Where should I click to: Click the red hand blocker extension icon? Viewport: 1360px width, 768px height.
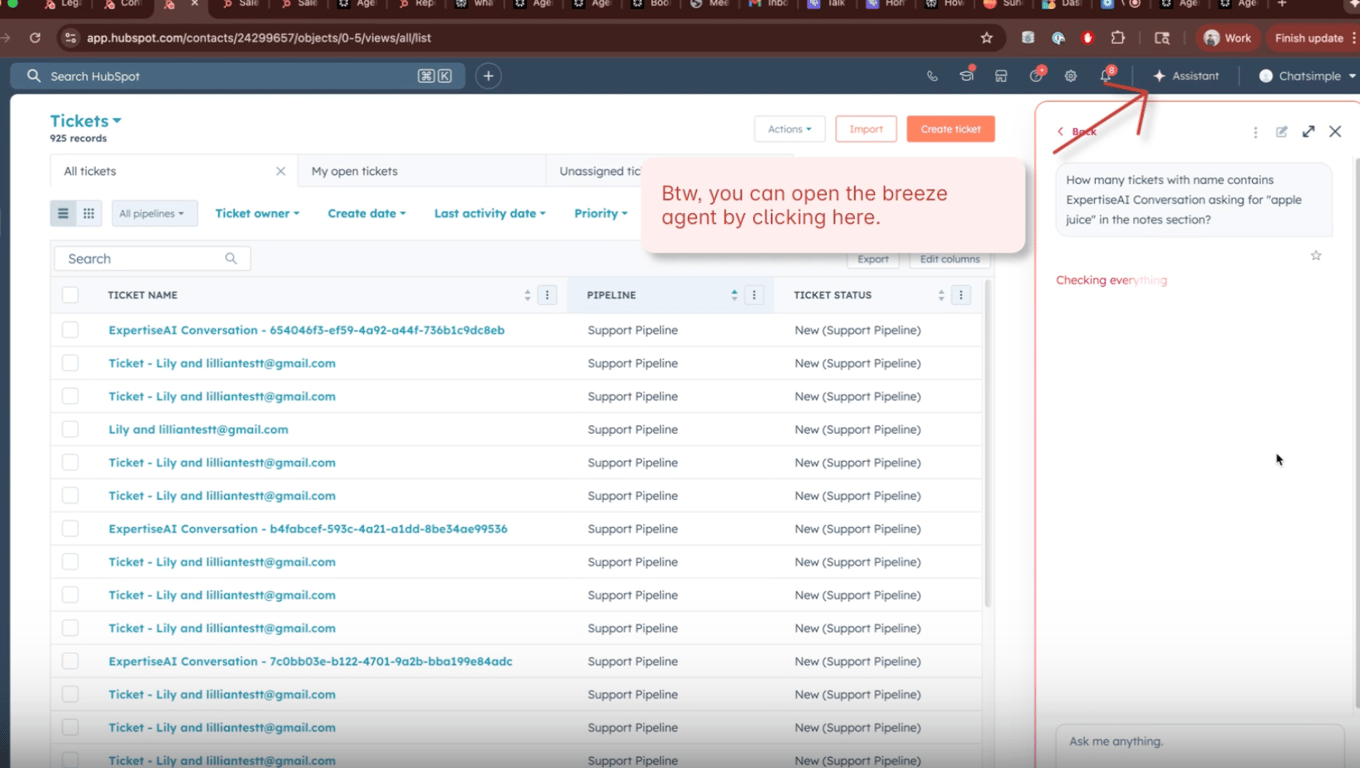[1088, 38]
